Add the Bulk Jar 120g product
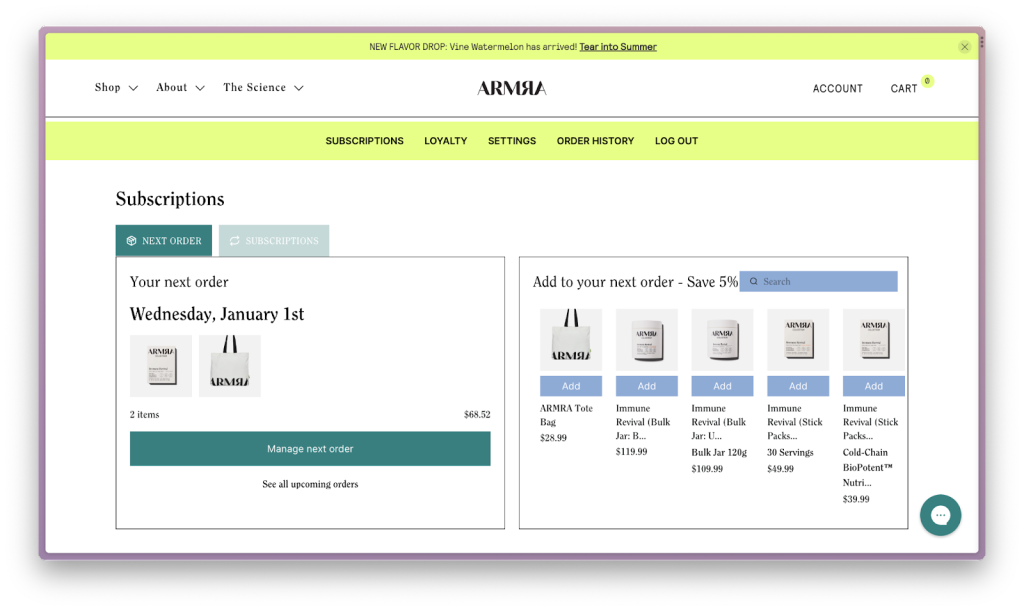 [722, 386]
